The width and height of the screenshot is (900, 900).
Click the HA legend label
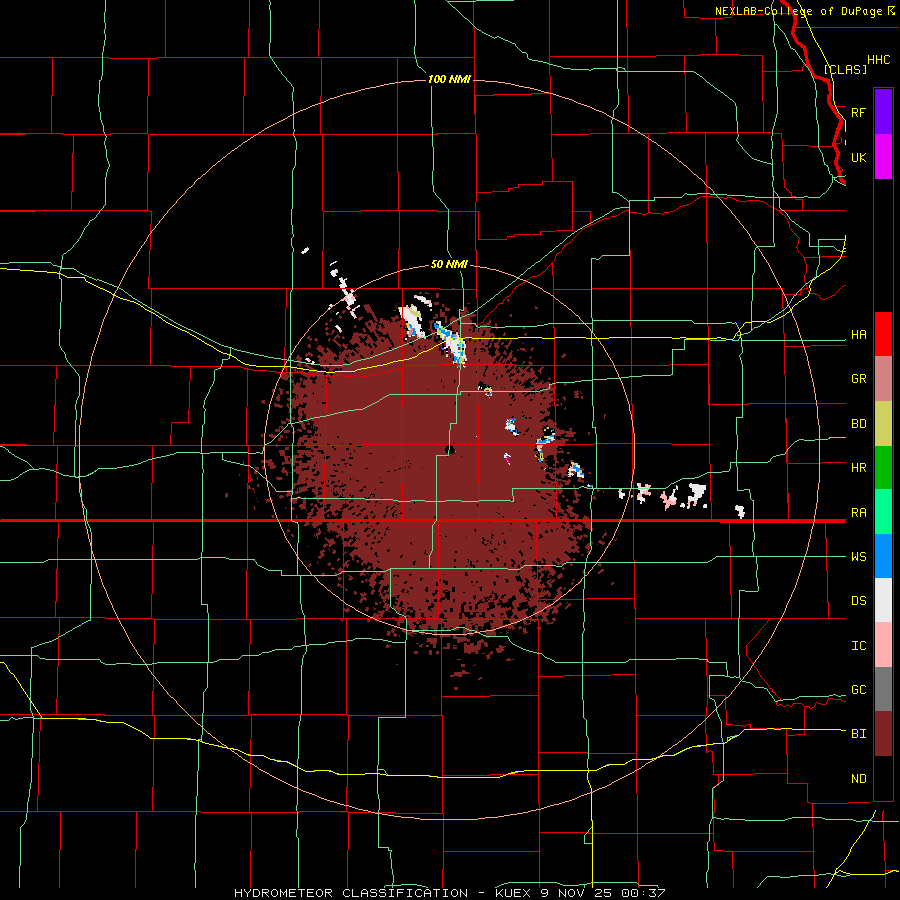tap(858, 335)
